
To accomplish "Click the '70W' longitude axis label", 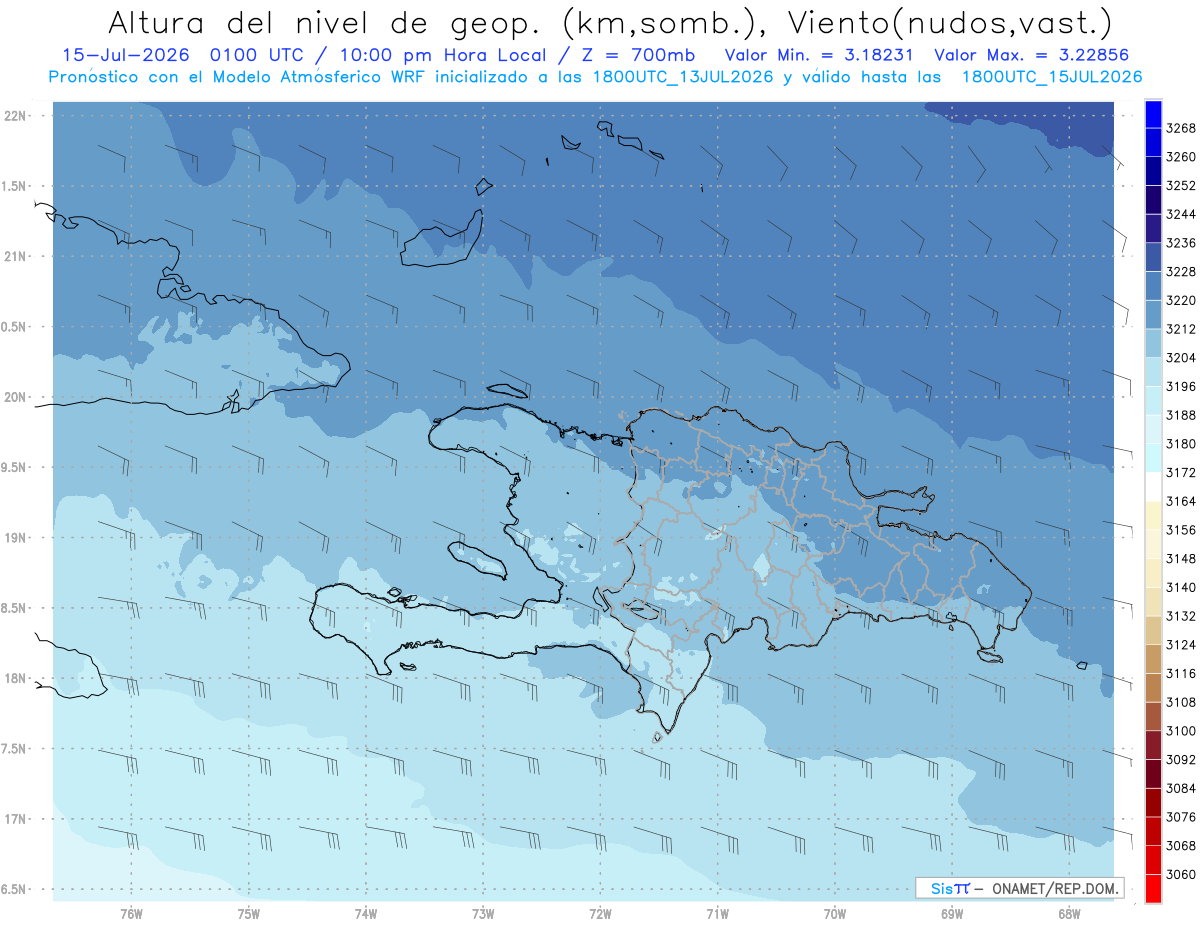I will (835, 914).
